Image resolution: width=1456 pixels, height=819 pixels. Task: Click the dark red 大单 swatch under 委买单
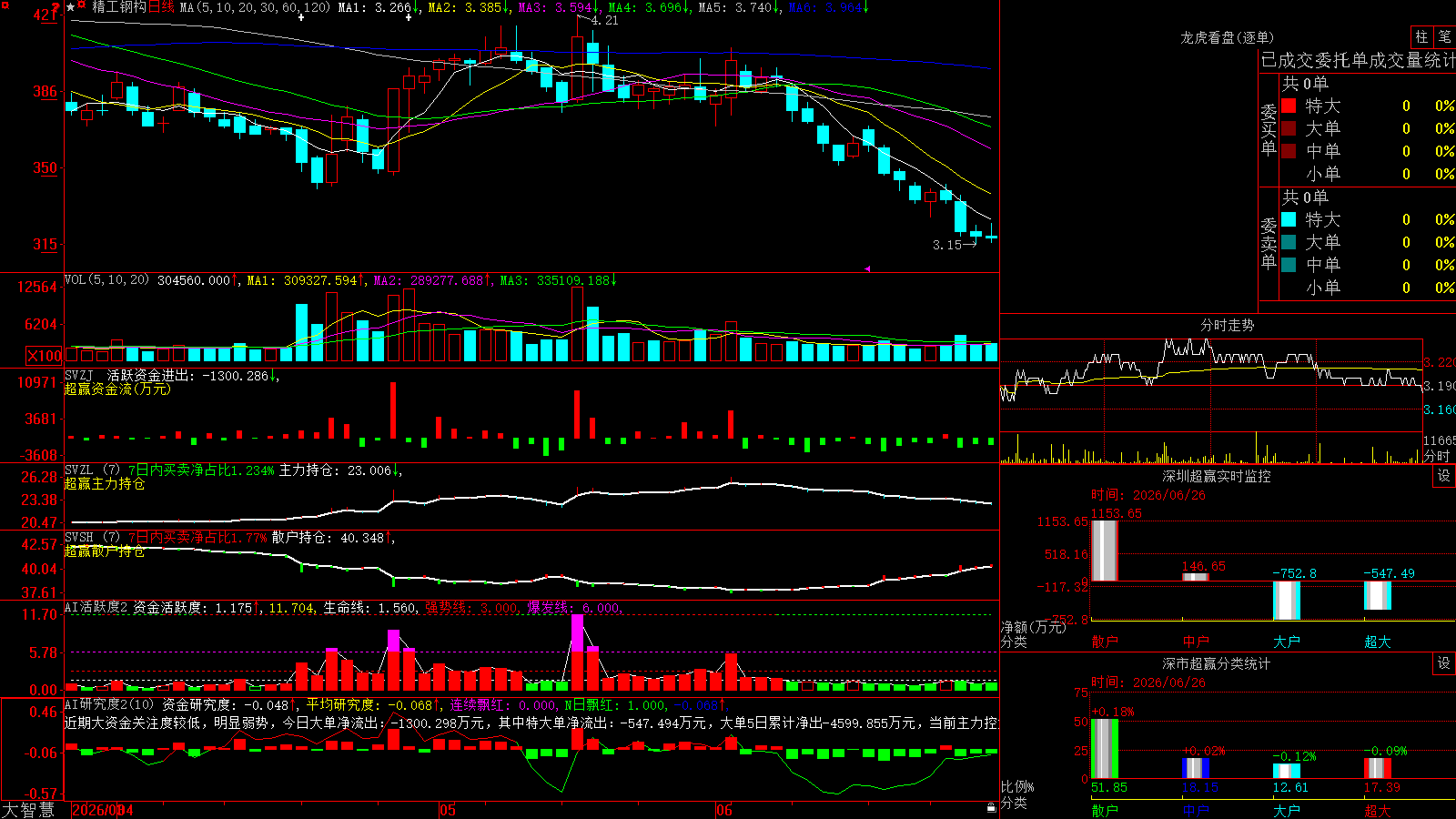pos(1289,128)
